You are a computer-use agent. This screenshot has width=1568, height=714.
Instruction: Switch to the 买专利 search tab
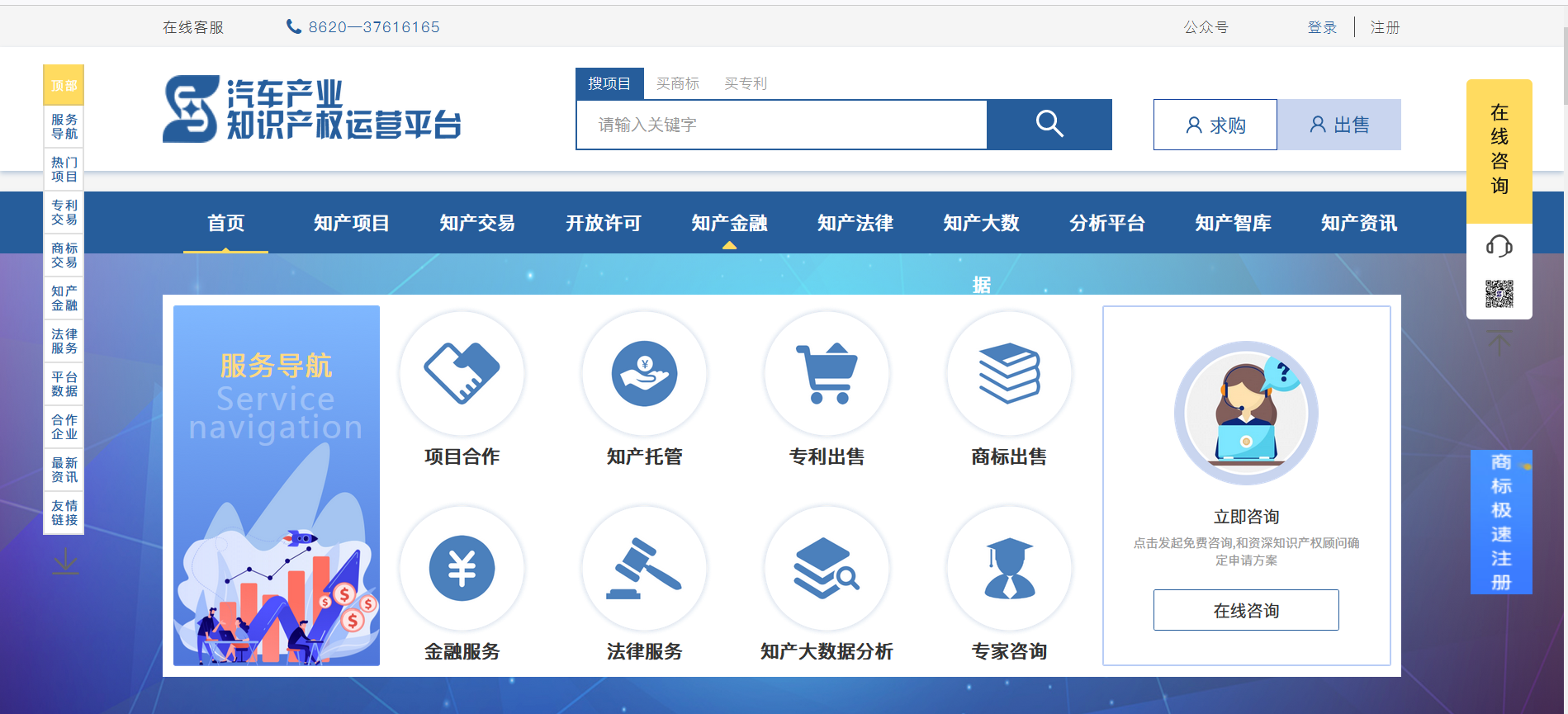[745, 83]
